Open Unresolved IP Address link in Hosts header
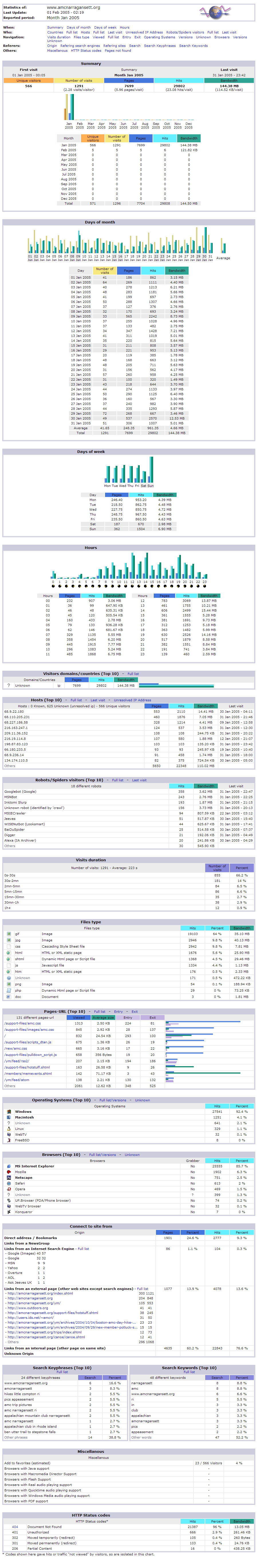Screen dimensions: 257x1568 [x=132, y=700]
